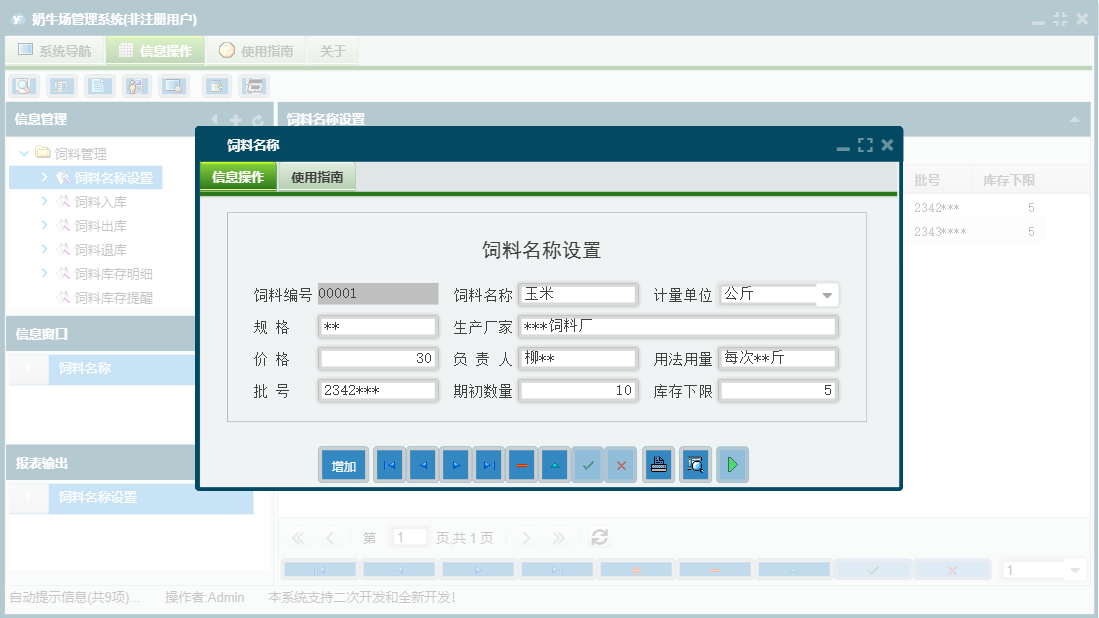The image size is (1099, 618).
Task: Select 信息操作 tab in 饲料名称 dialog
Action: click(238, 177)
